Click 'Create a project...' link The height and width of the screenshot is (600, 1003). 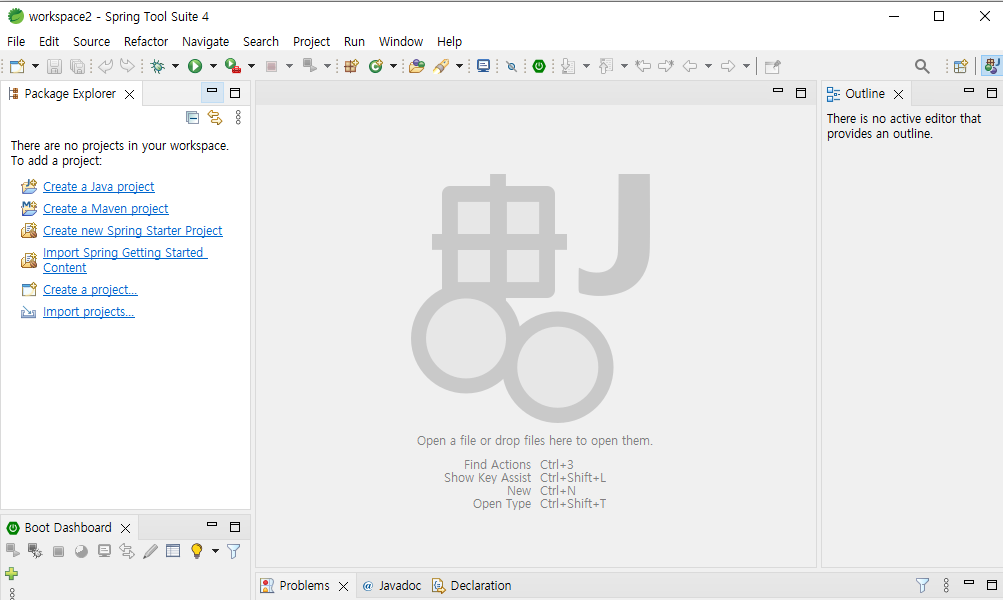(x=90, y=290)
